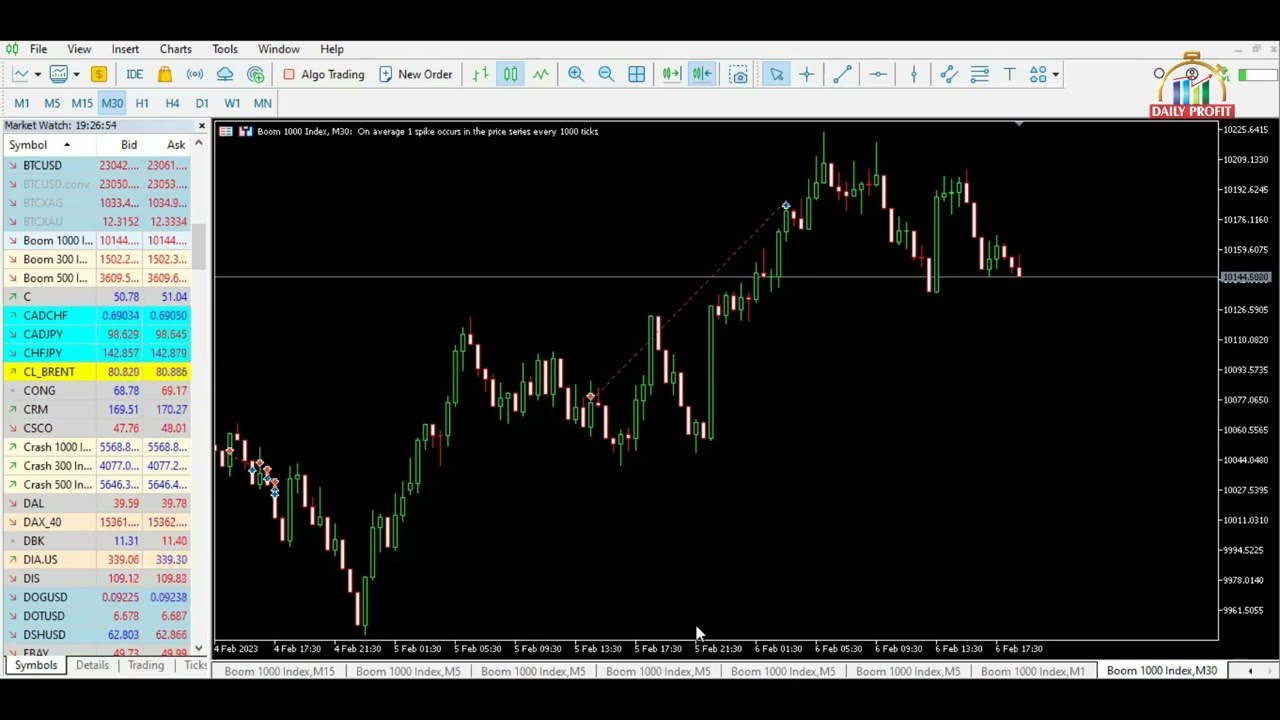Set timeframe to H1

(x=142, y=103)
